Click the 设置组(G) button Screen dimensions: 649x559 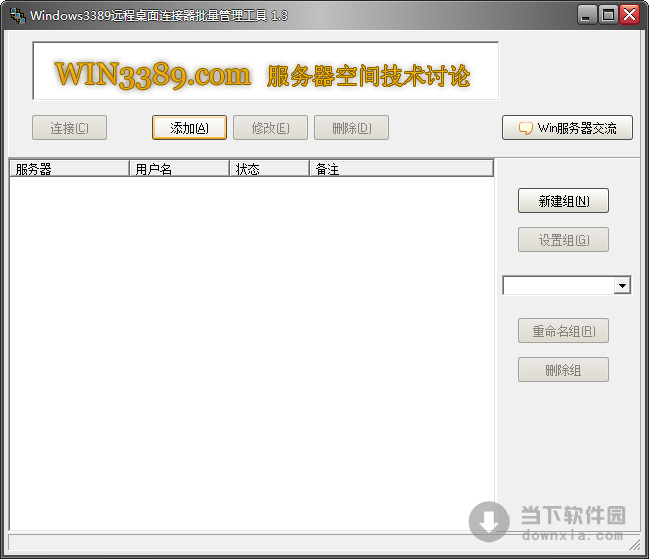pos(563,240)
